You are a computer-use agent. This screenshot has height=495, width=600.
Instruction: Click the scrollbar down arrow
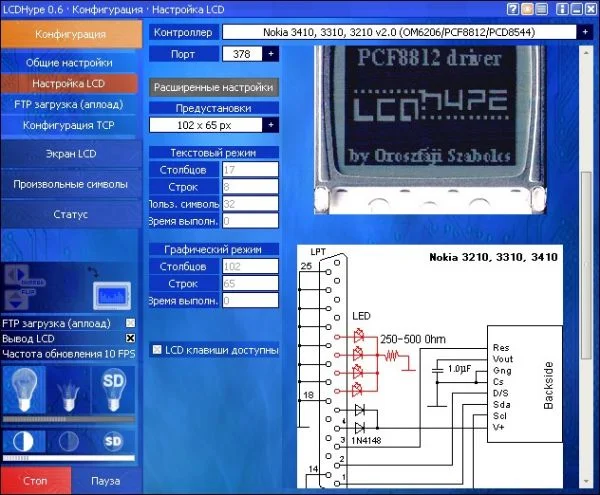click(586, 481)
